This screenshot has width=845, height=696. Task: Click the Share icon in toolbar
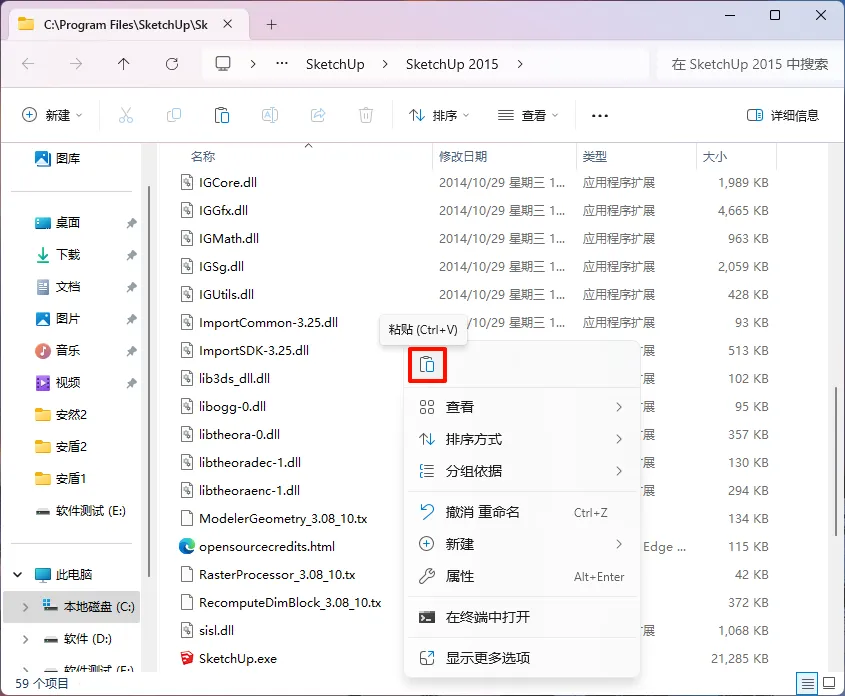click(318, 115)
